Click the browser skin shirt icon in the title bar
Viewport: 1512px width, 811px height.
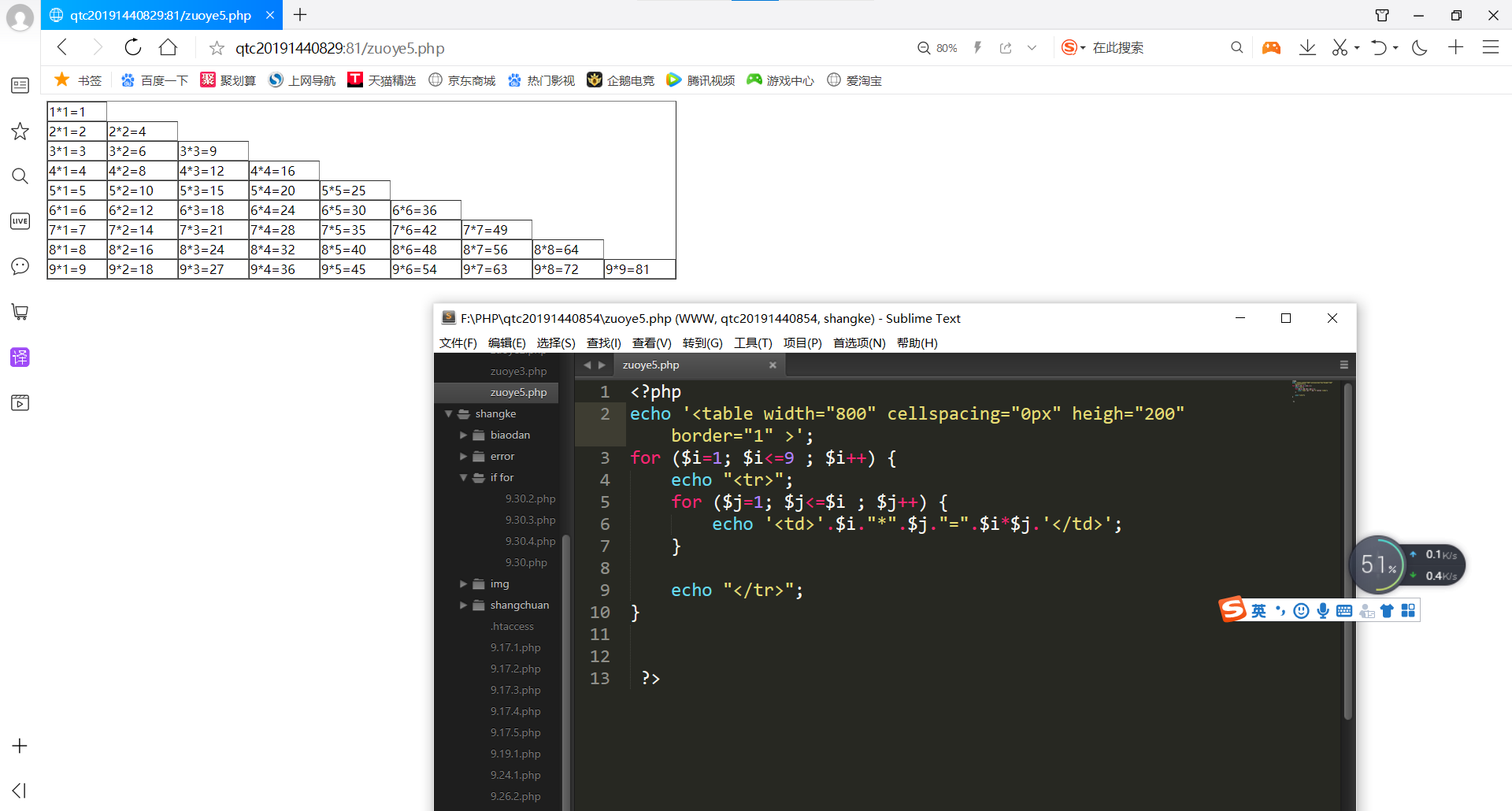click(x=1382, y=15)
